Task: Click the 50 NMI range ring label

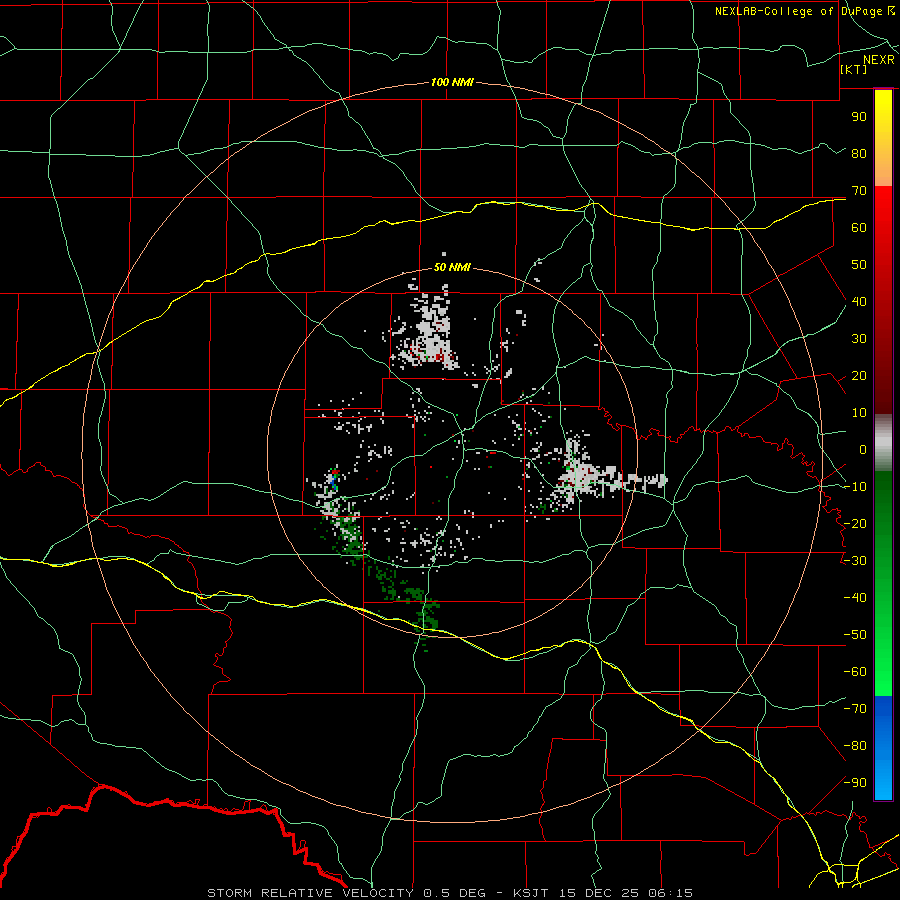Action: click(x=452, y=267)
